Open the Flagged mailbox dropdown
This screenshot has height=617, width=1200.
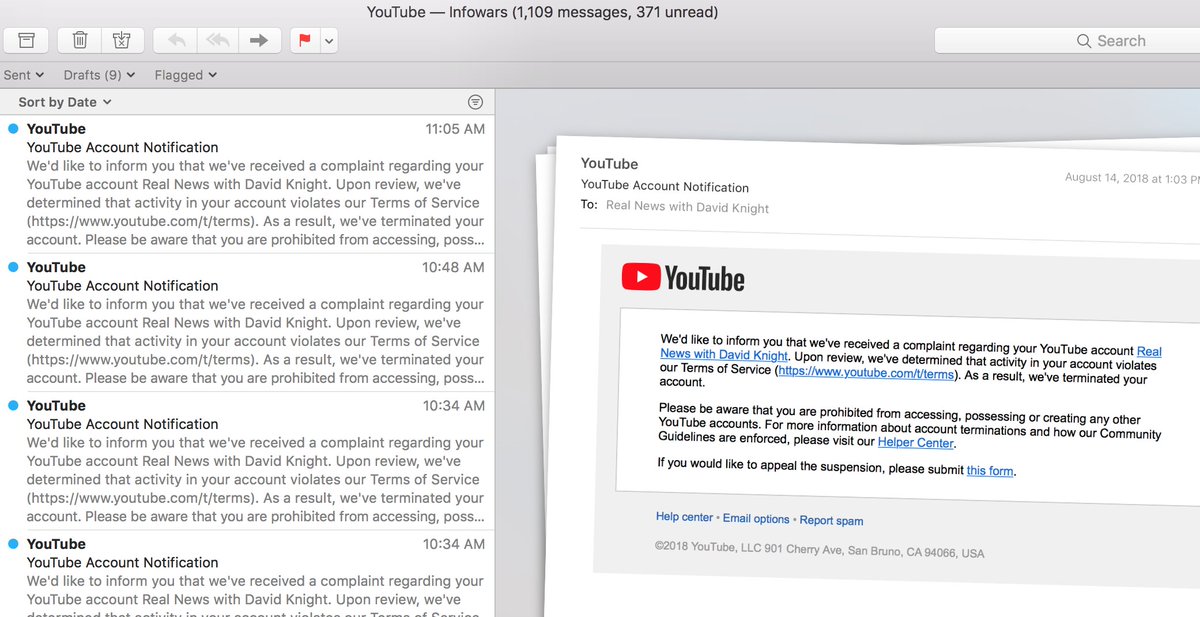pyautogui.click(x=186, y=75)
